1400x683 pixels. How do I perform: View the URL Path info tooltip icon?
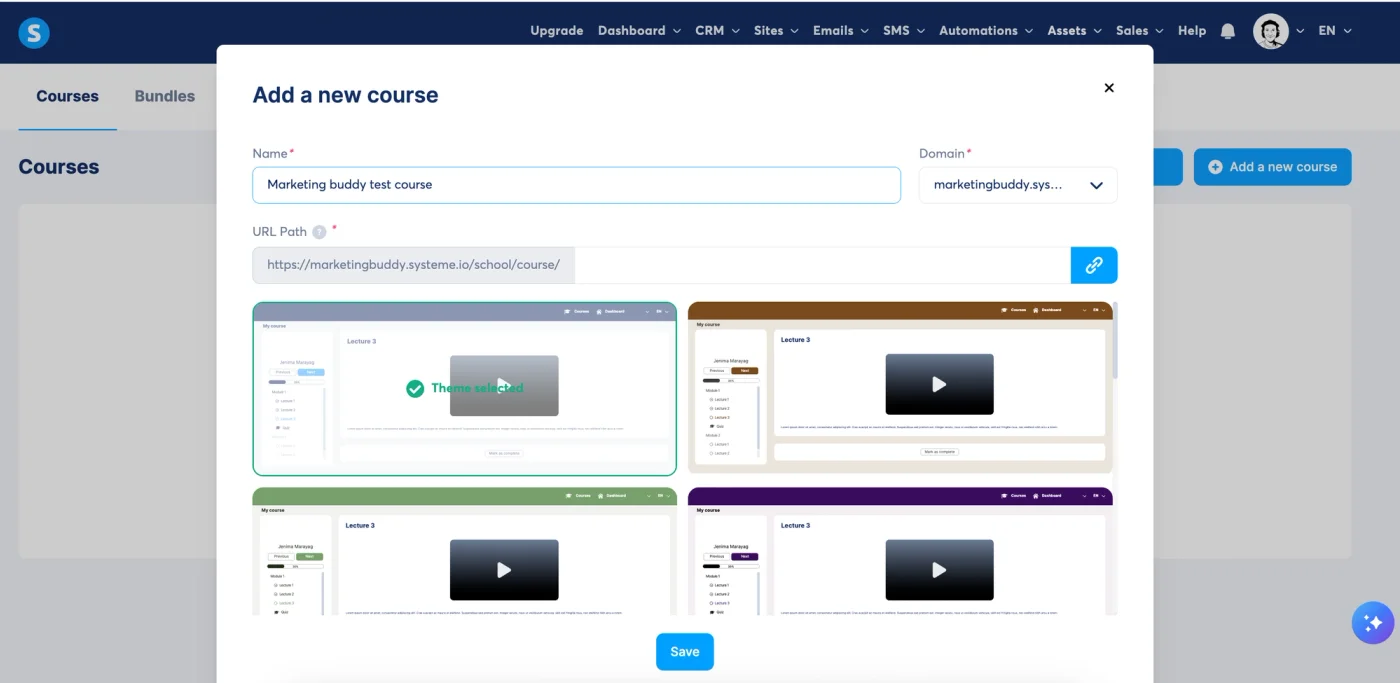[318, 231]
